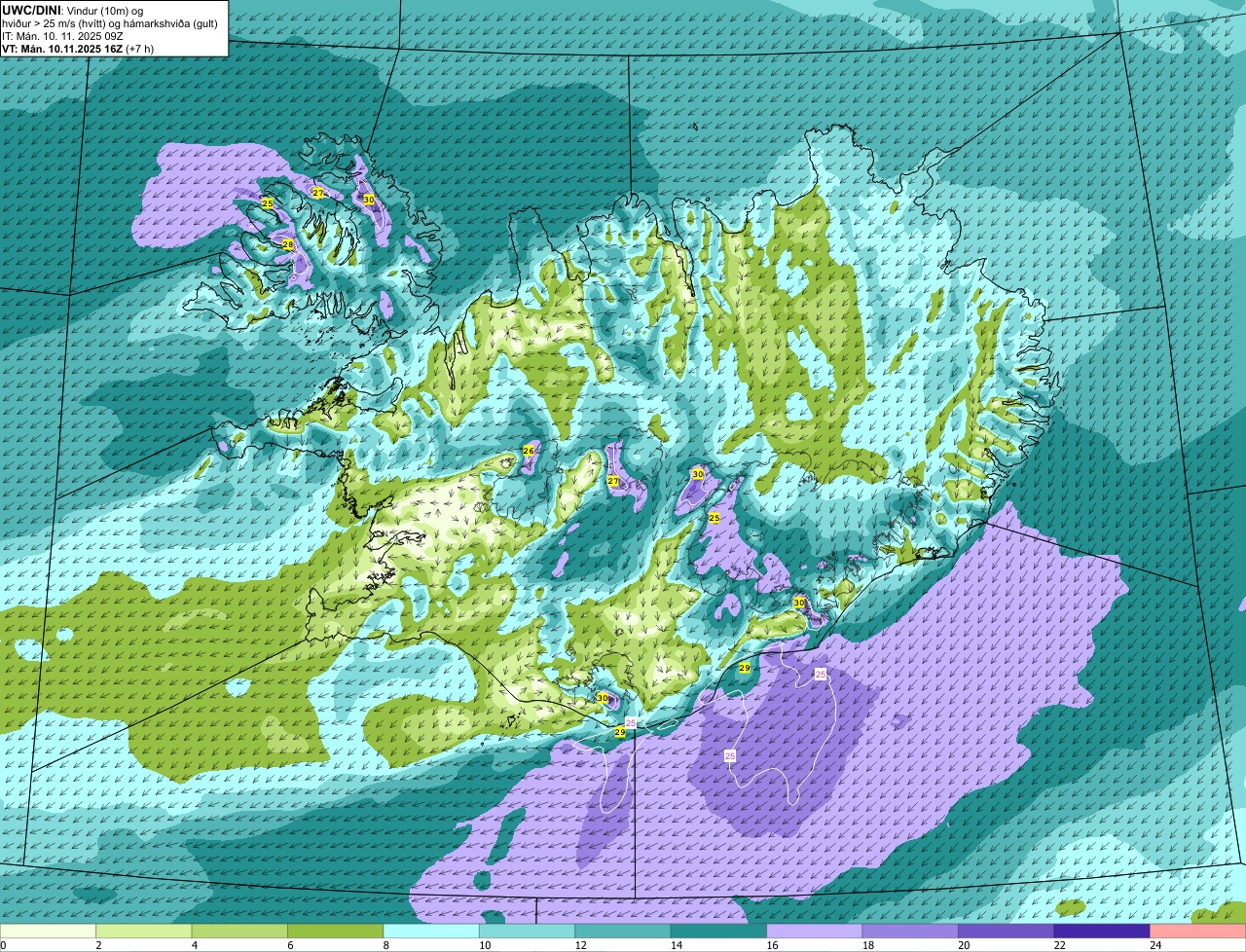
Task: Choose the 12–14 m/s teal legend swatch
Action: coord(623,932)
